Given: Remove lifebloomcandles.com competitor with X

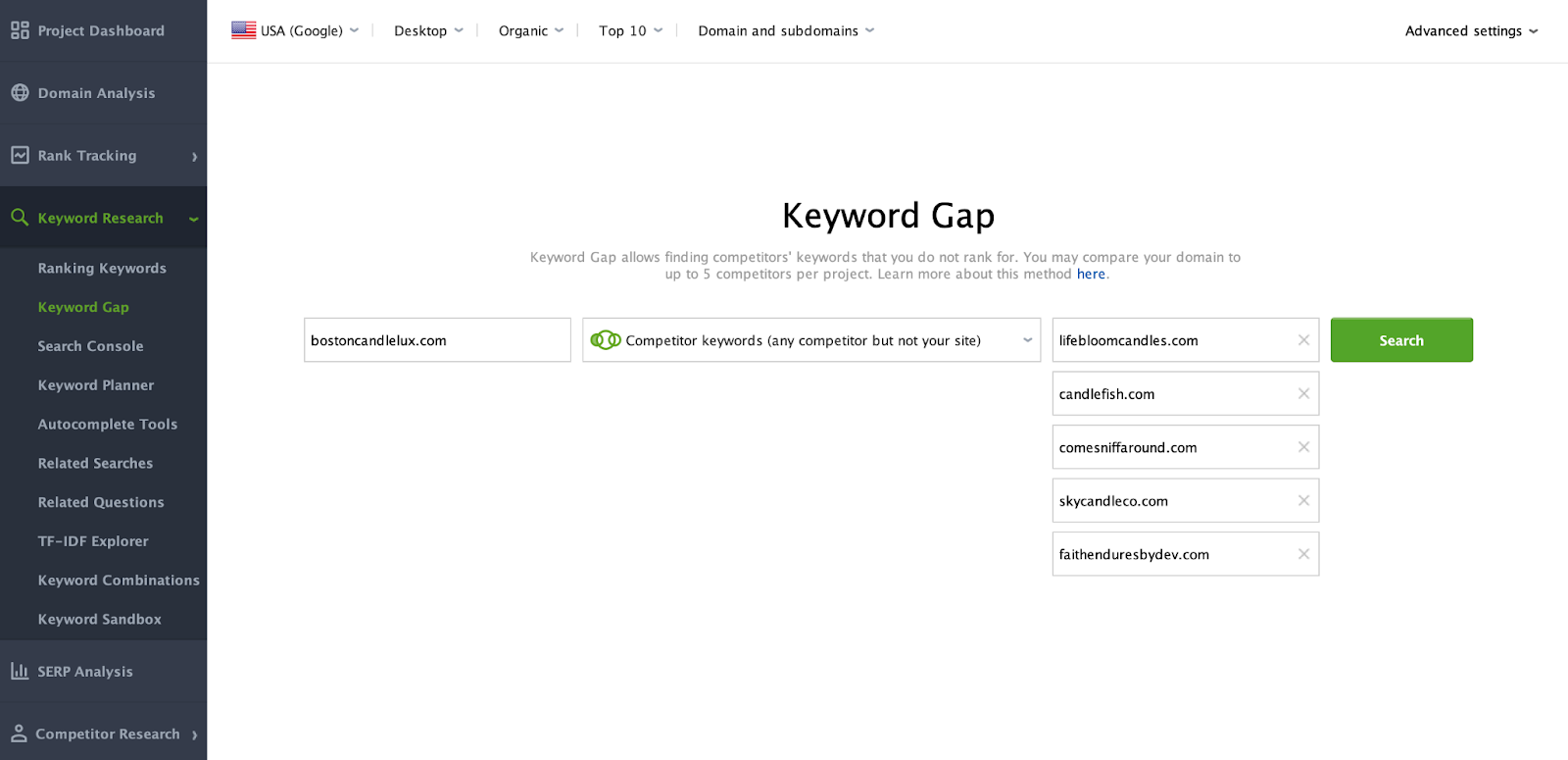Looking at the screenshot, I should (1303, 340).
